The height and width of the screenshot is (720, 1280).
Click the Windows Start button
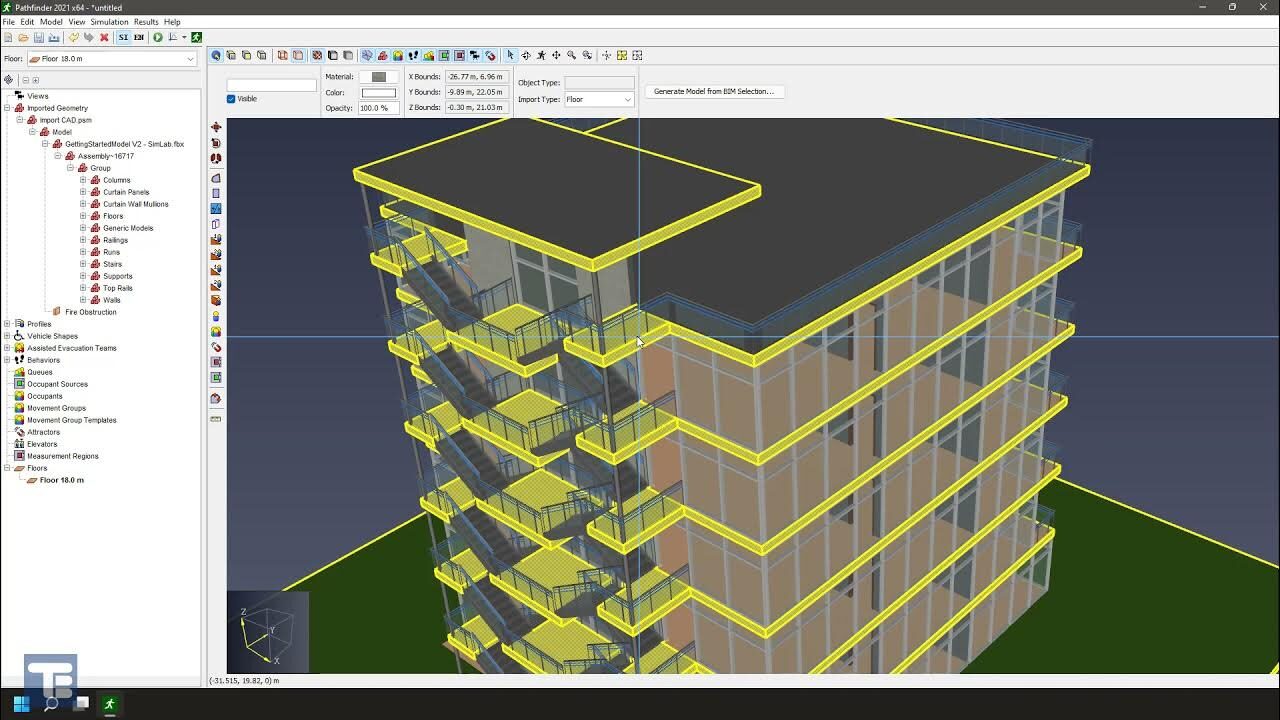click(21, 704)
